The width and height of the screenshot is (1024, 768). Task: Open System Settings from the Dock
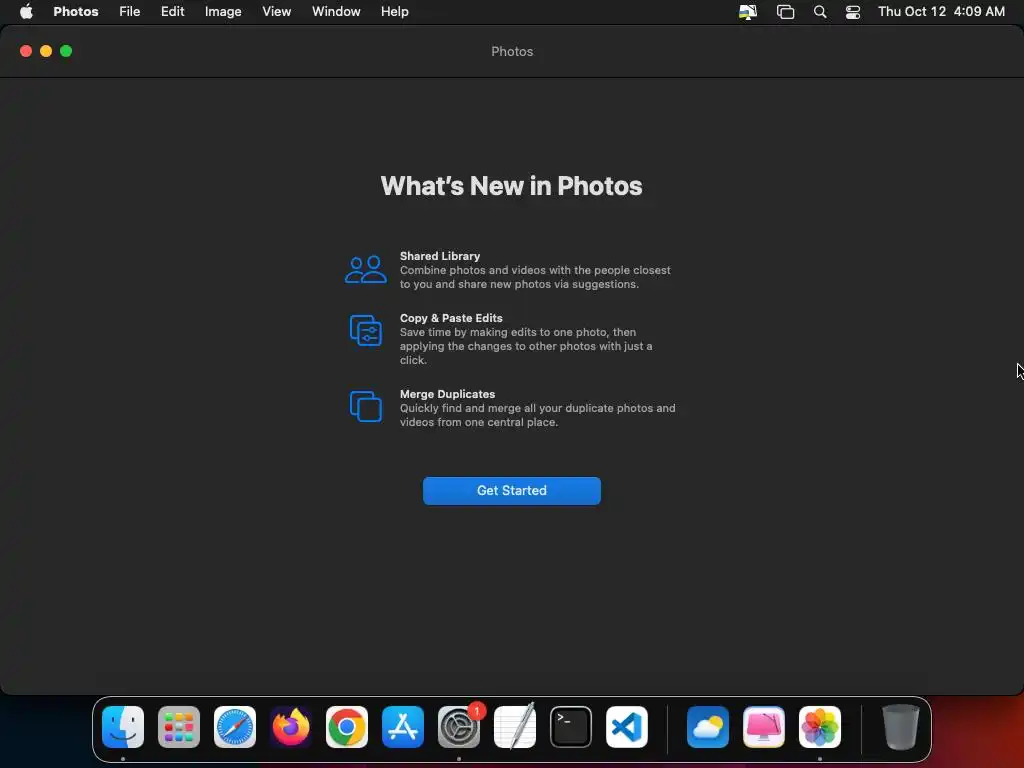point(458,727)
